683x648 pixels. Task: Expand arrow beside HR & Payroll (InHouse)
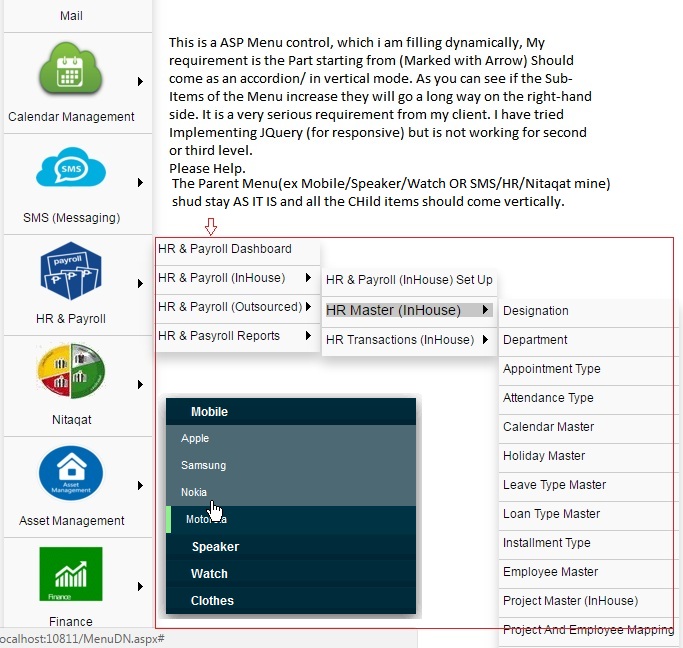point(308,277)
